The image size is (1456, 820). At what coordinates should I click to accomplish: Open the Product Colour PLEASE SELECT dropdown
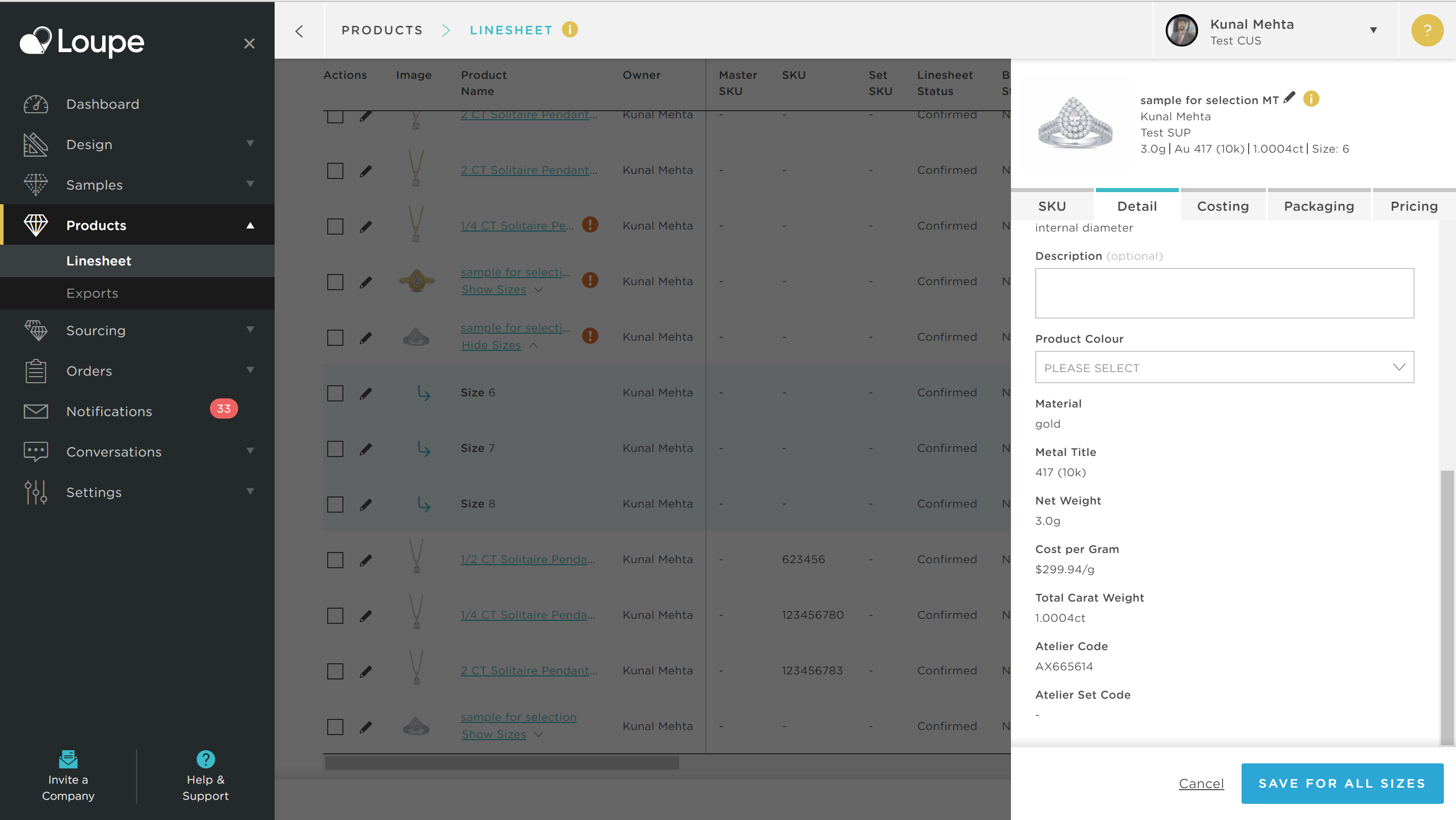1224,368
